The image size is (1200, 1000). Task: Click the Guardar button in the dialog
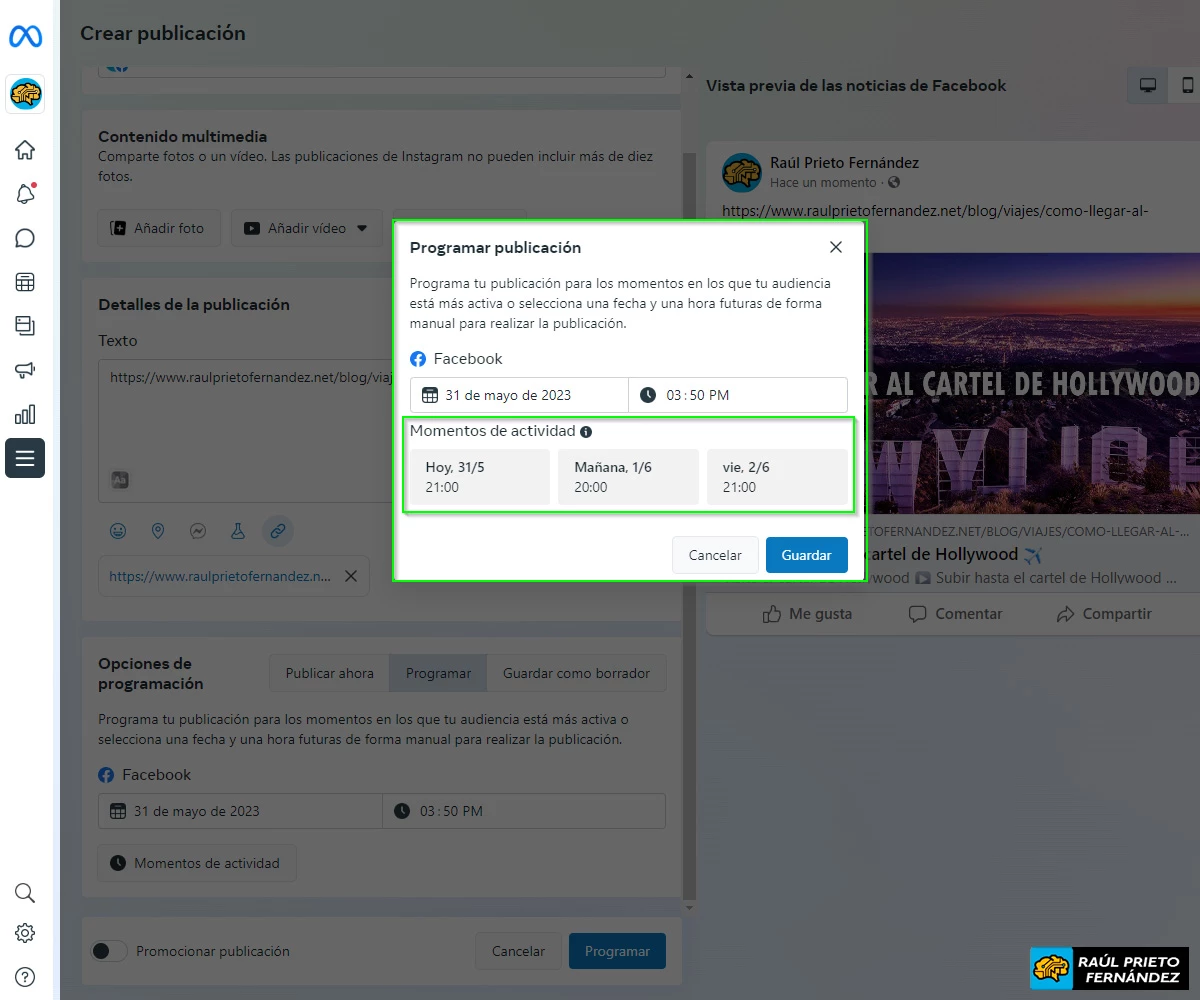click(806, 555)
